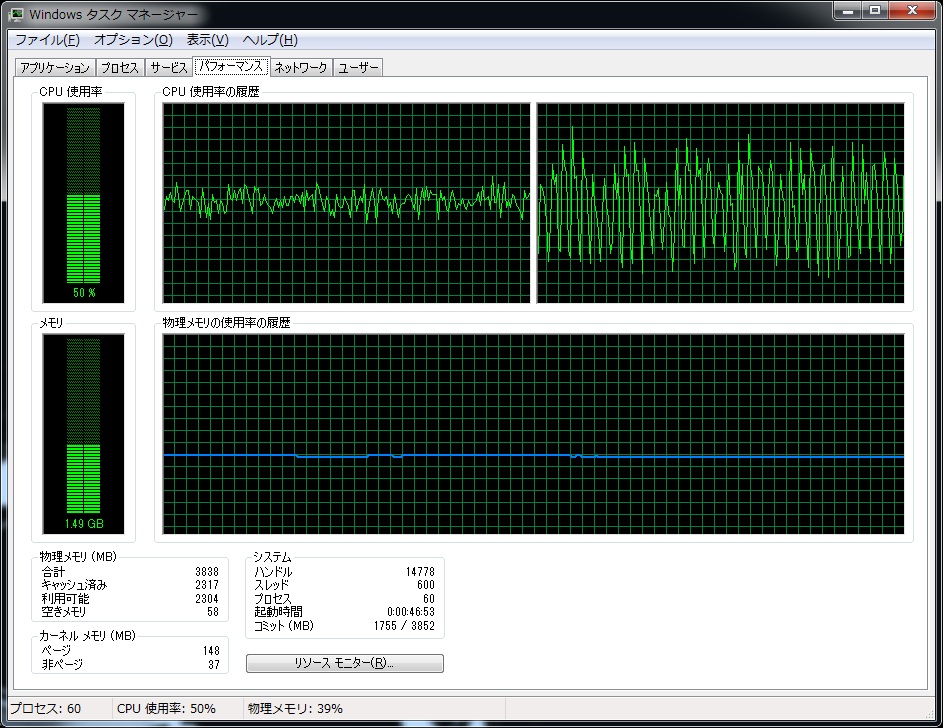Click the キャッシュ済み value 2317

tap(207, 585)
